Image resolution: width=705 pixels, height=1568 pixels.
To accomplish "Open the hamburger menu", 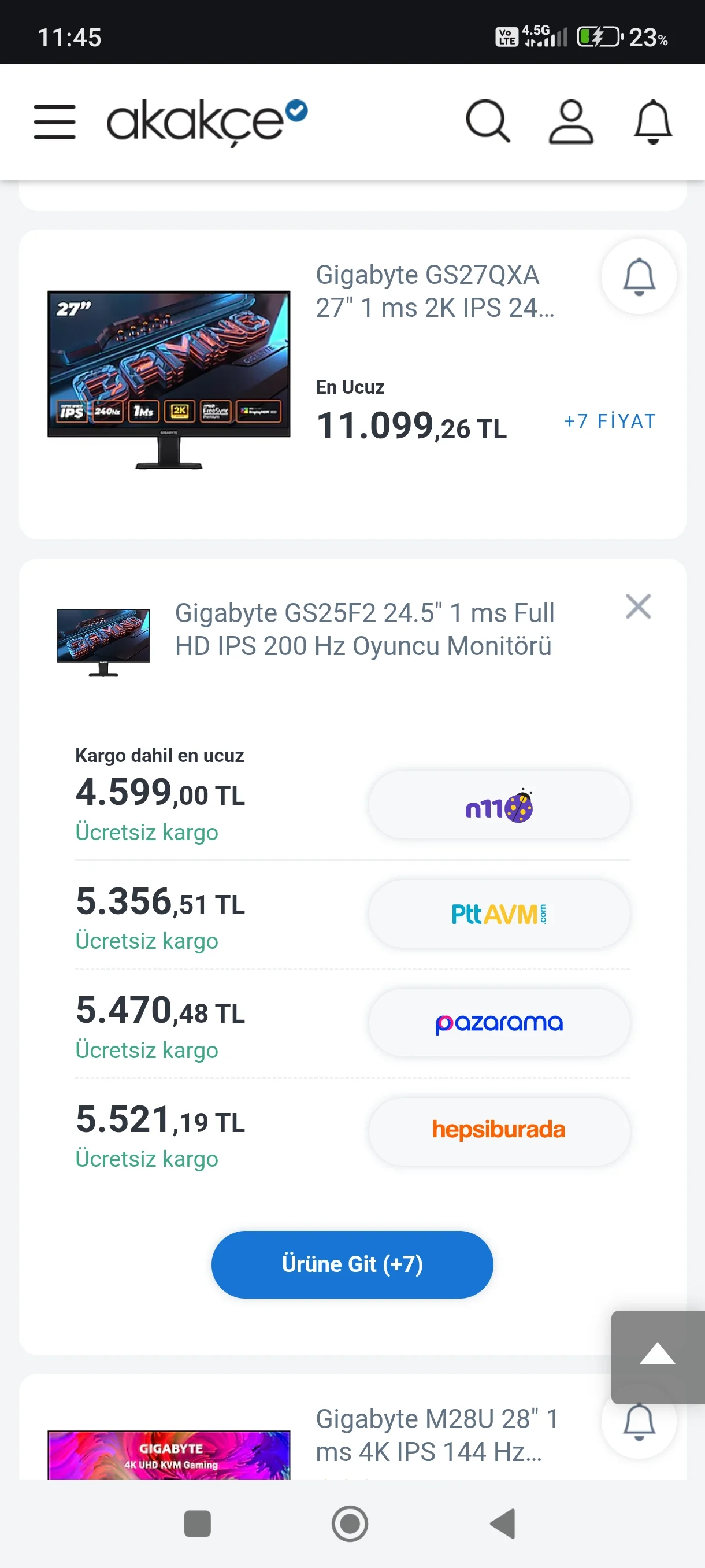I will click(x=55, y=122).
